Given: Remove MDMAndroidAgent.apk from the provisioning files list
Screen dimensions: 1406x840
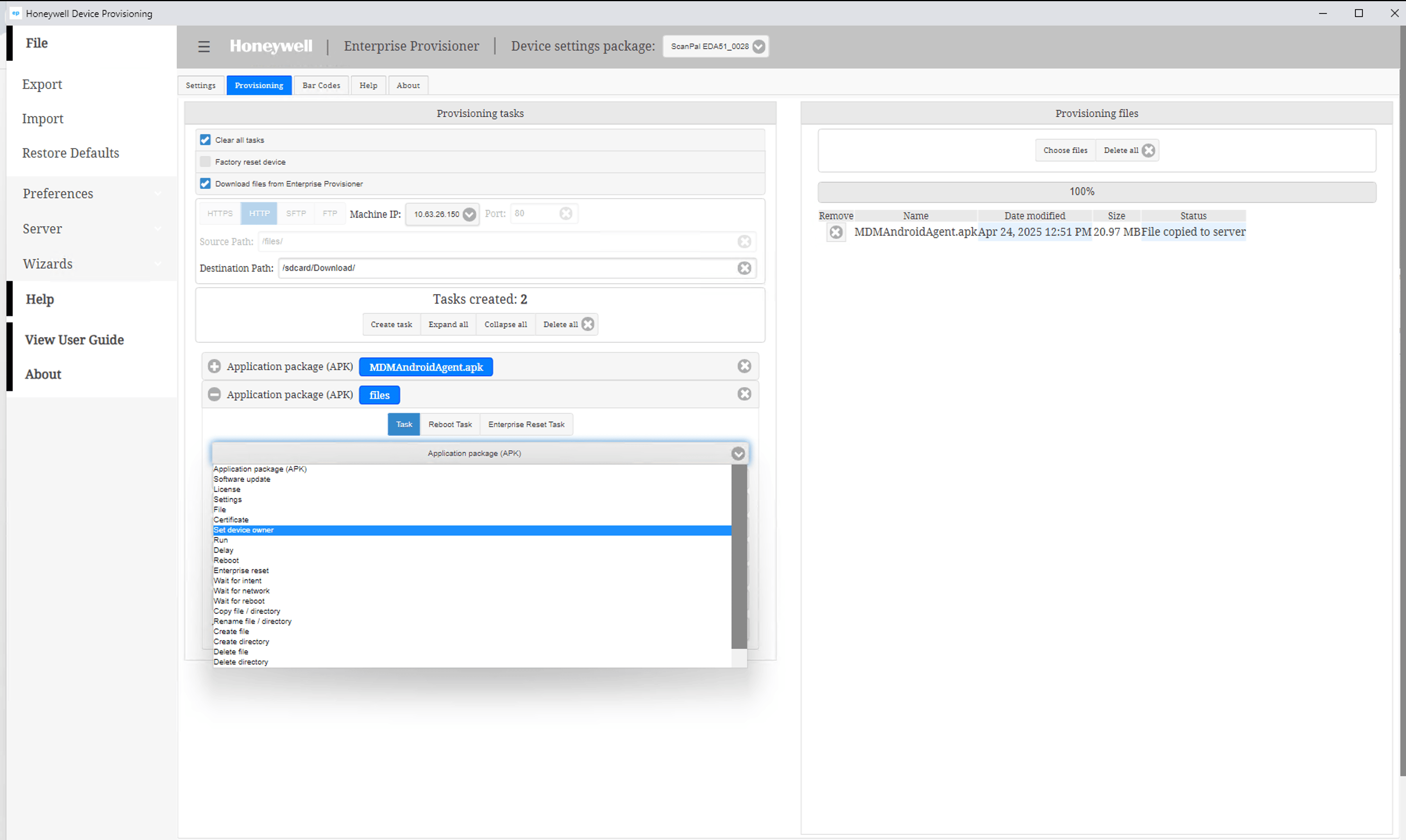Looking at the screenshot, I should tap(835, 232).
